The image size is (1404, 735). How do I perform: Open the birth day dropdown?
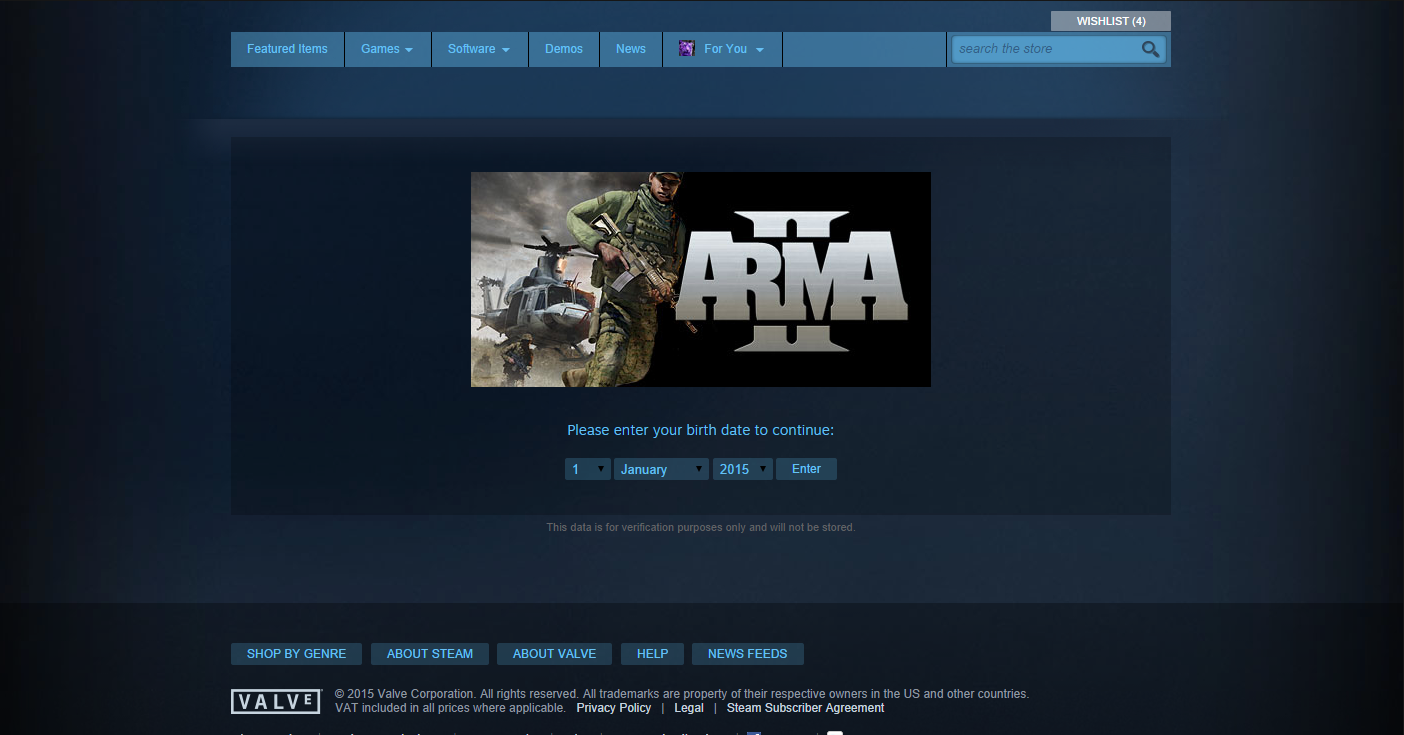point(588,469)
